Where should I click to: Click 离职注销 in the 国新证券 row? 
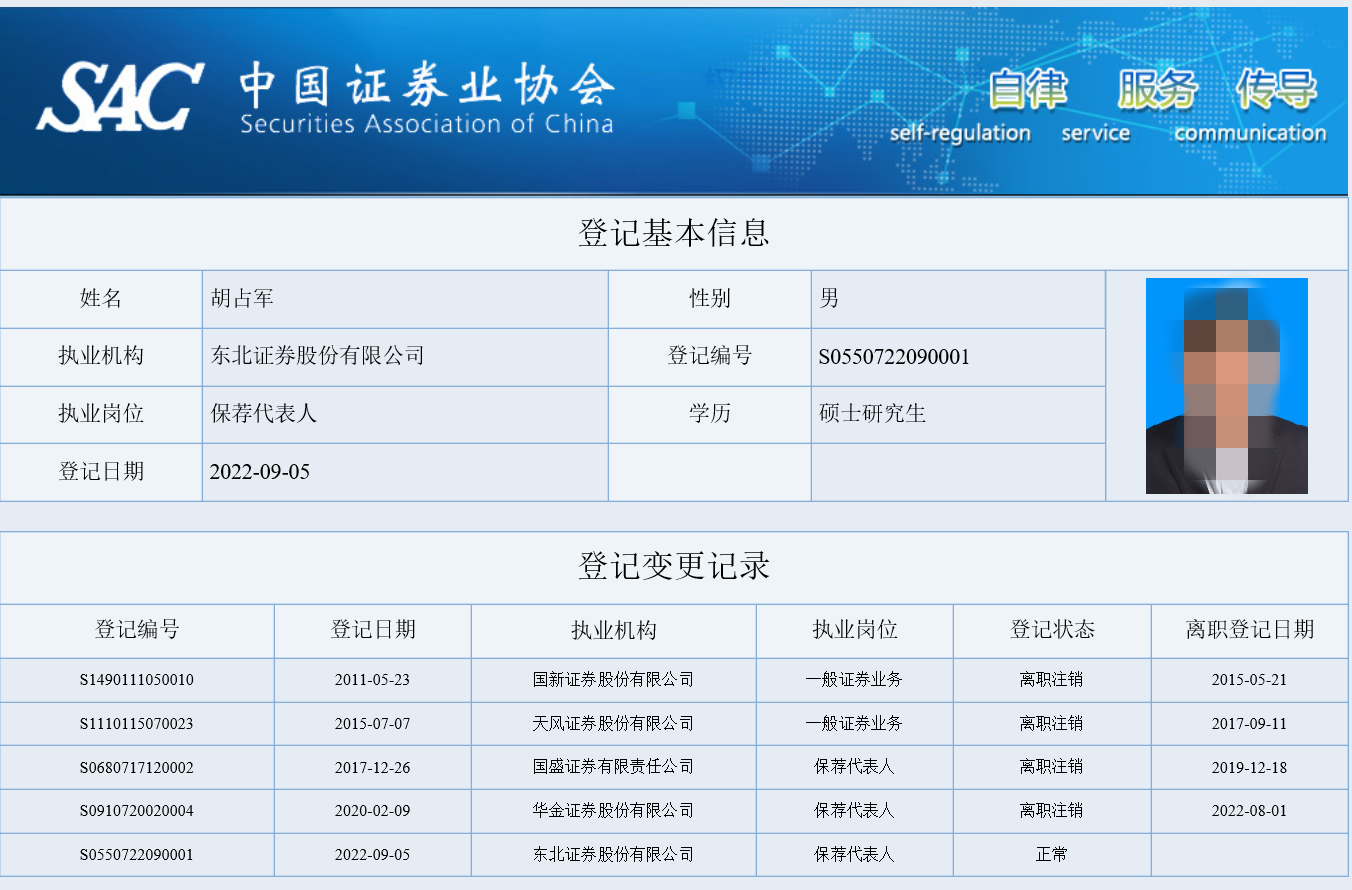point(1052,680)
